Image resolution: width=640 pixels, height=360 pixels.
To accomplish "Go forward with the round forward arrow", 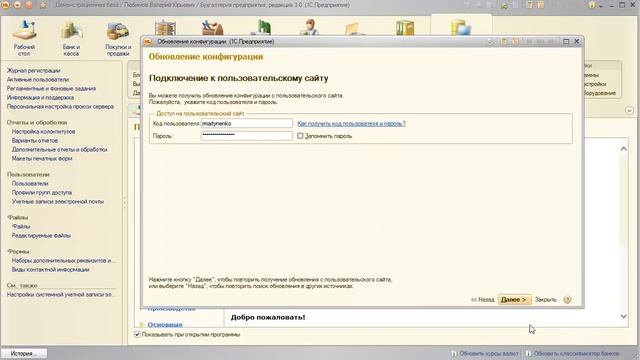I will [x=29, y=5].
